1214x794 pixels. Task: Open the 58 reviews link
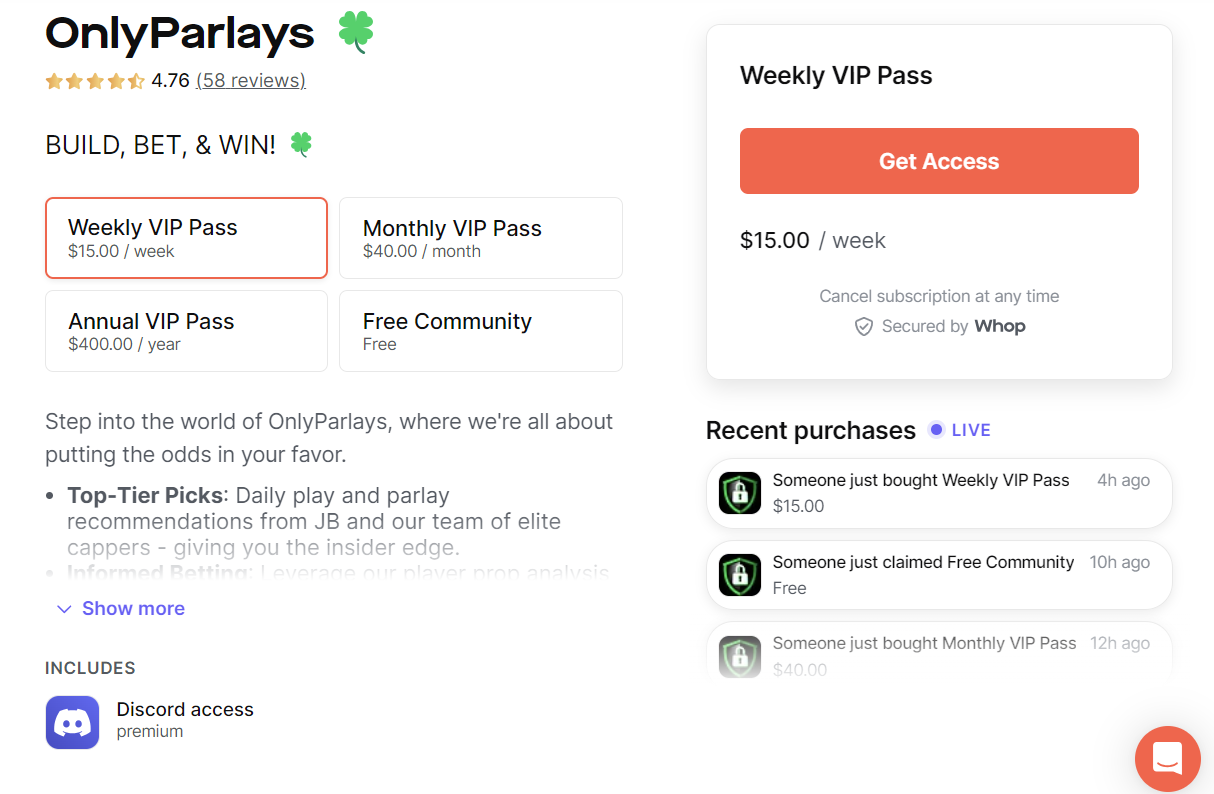tap(251, 80)
